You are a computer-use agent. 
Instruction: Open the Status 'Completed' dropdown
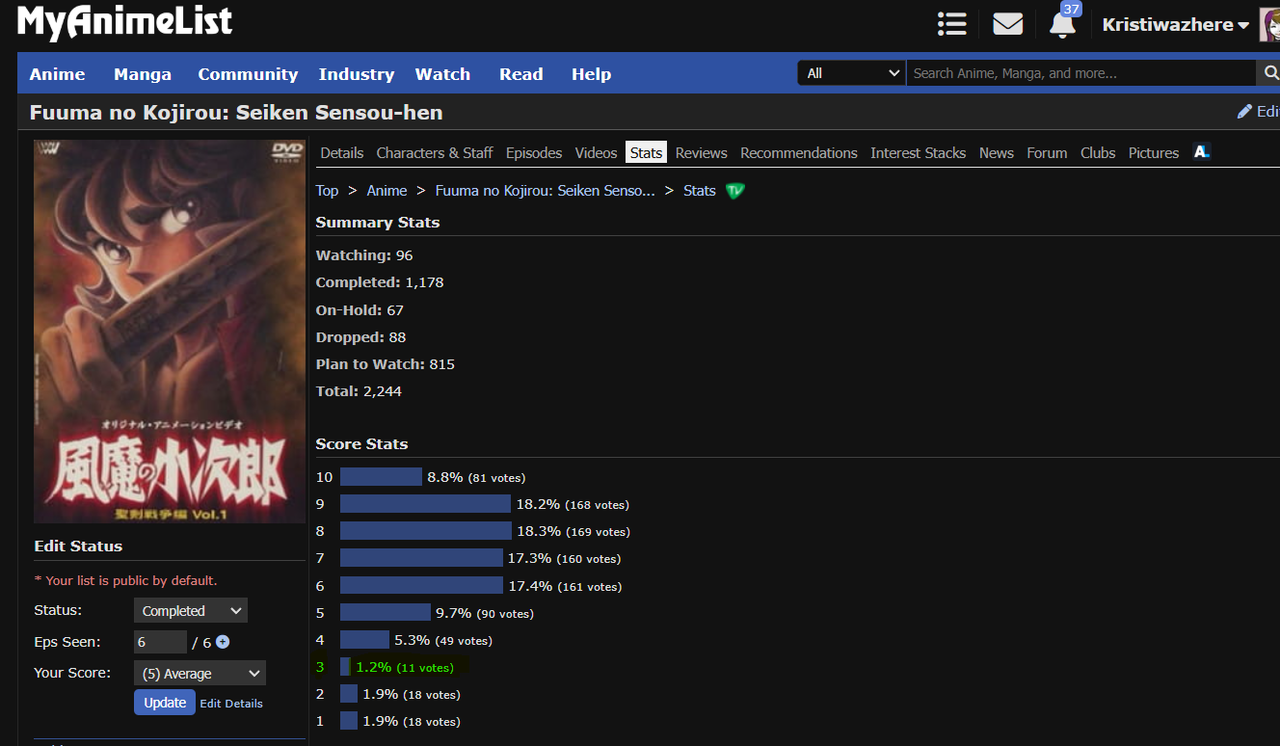190,610
